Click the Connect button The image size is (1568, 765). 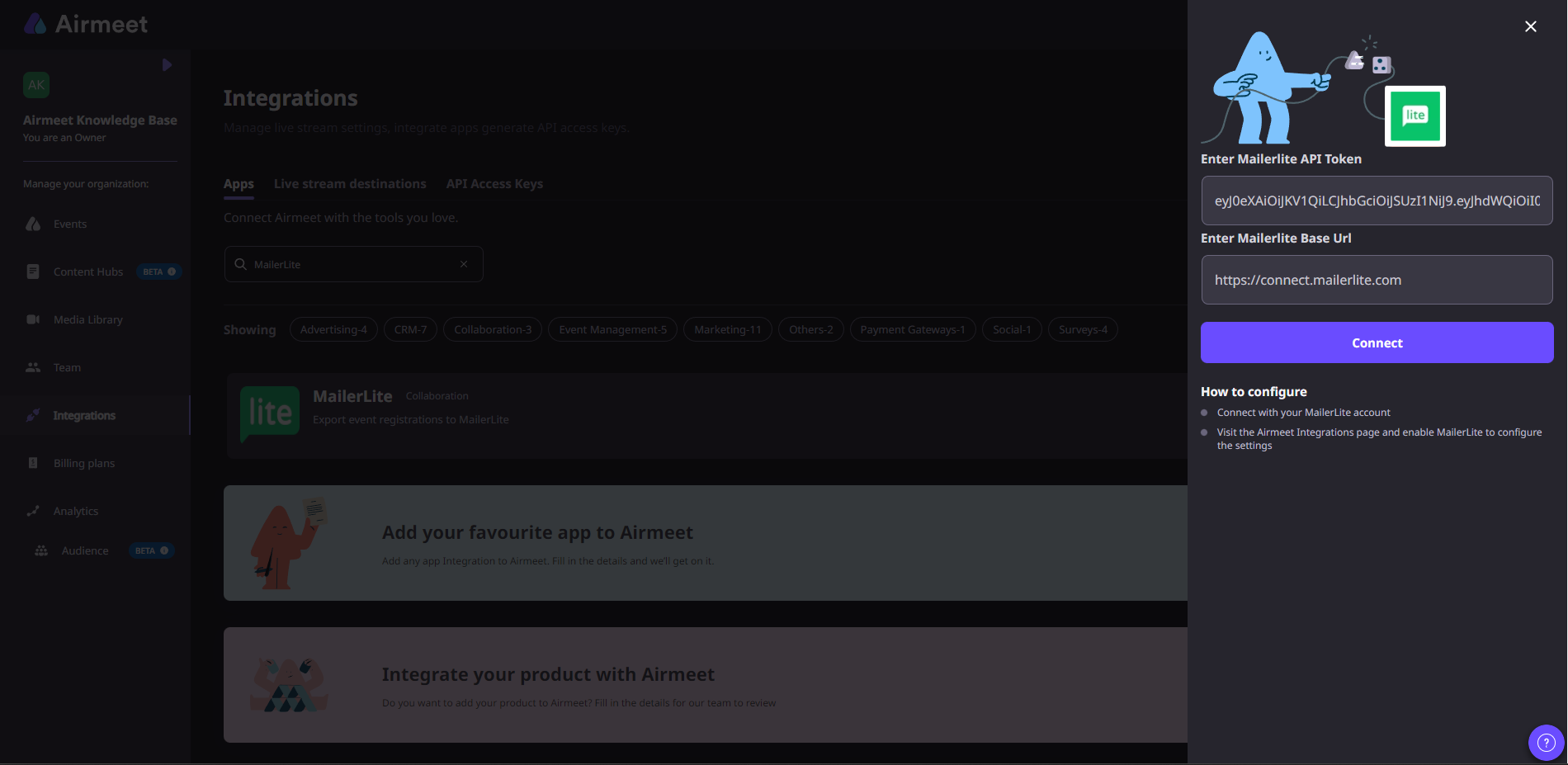click(x=1377, y=342)
